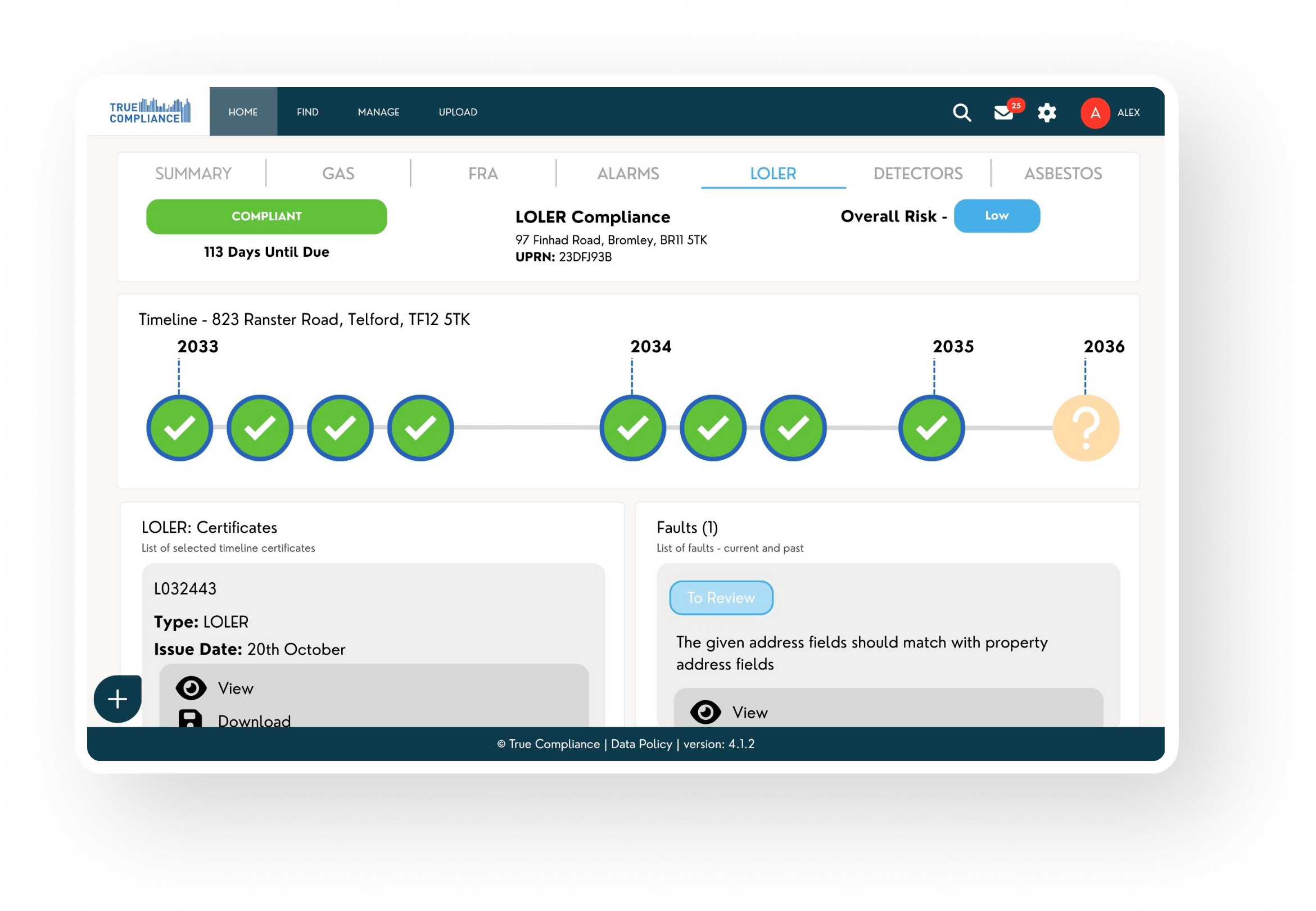
Task: Click the Alex profile avatar
Action: point(1095,112)
